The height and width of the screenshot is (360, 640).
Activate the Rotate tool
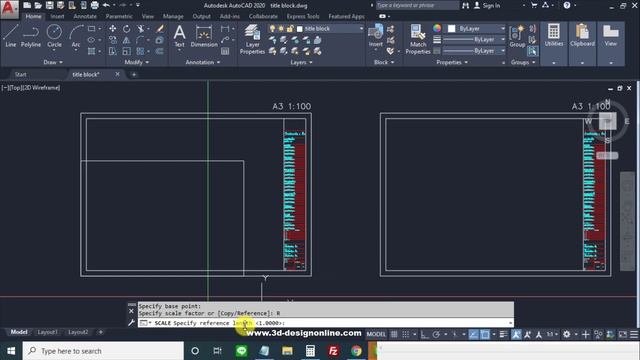[127, 29]
